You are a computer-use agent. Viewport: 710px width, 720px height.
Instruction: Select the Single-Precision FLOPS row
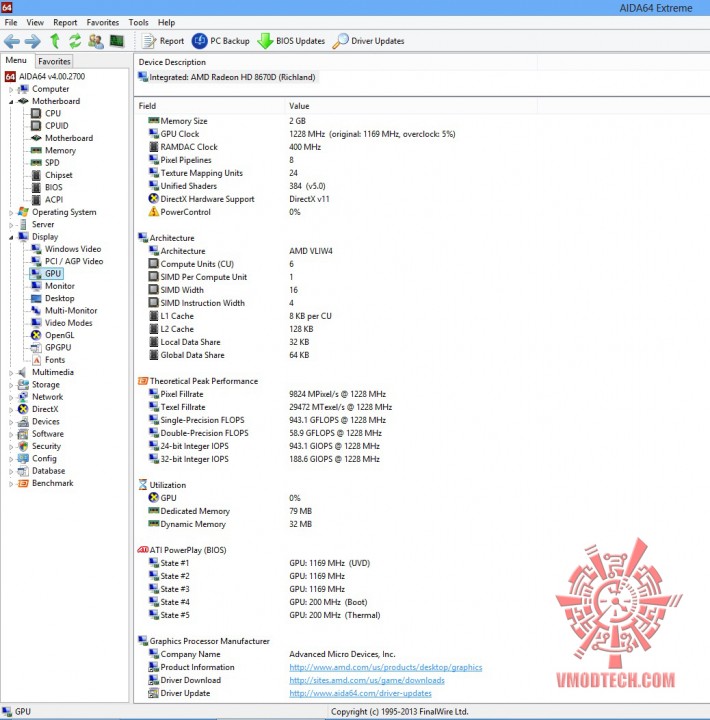[267, 420]
